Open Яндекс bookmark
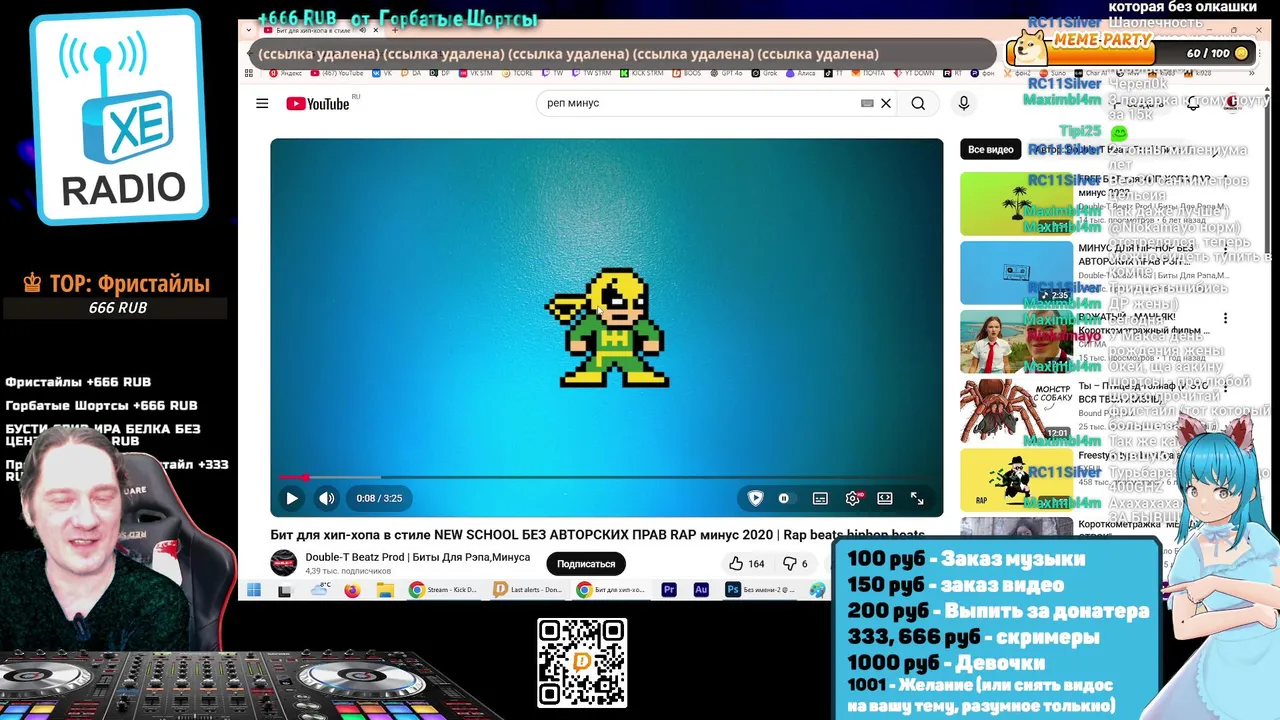Image resolution: width=1280 pixels, height=720 pixels. (284, 73)
